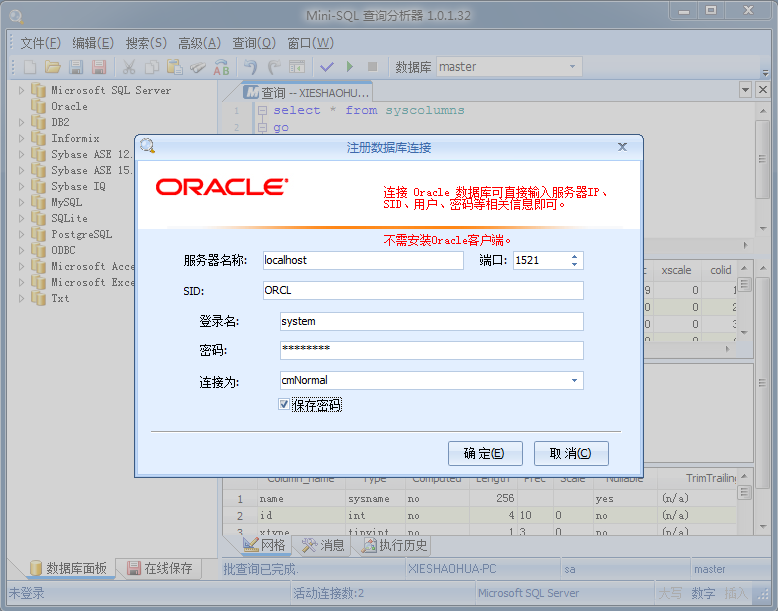This screenshot has width=778, height=611.
Task: Click the Cut scissors icon
Action: 129,67
